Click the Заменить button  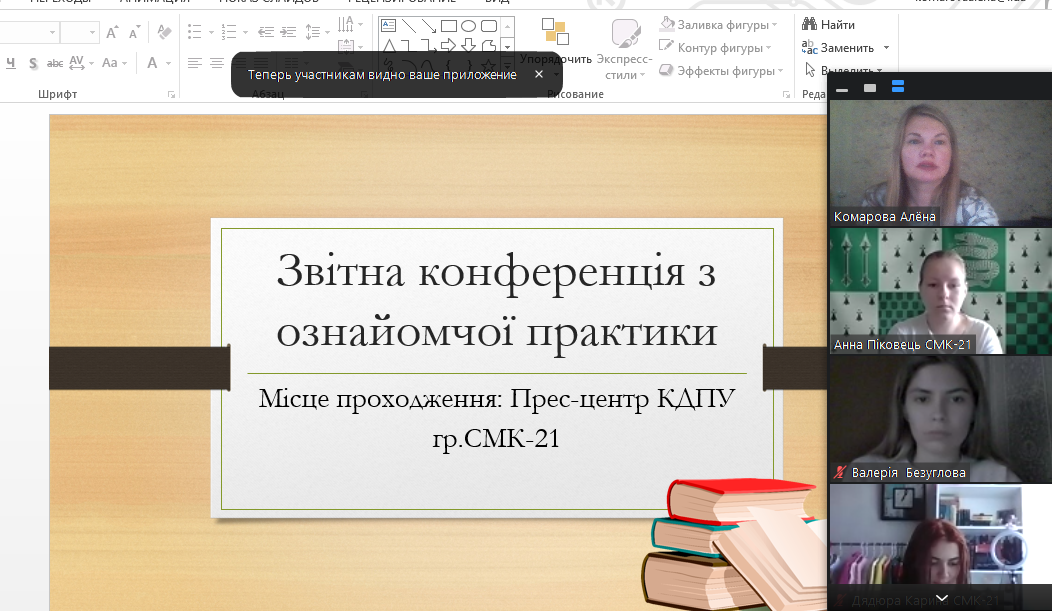(x=845, y=48)
